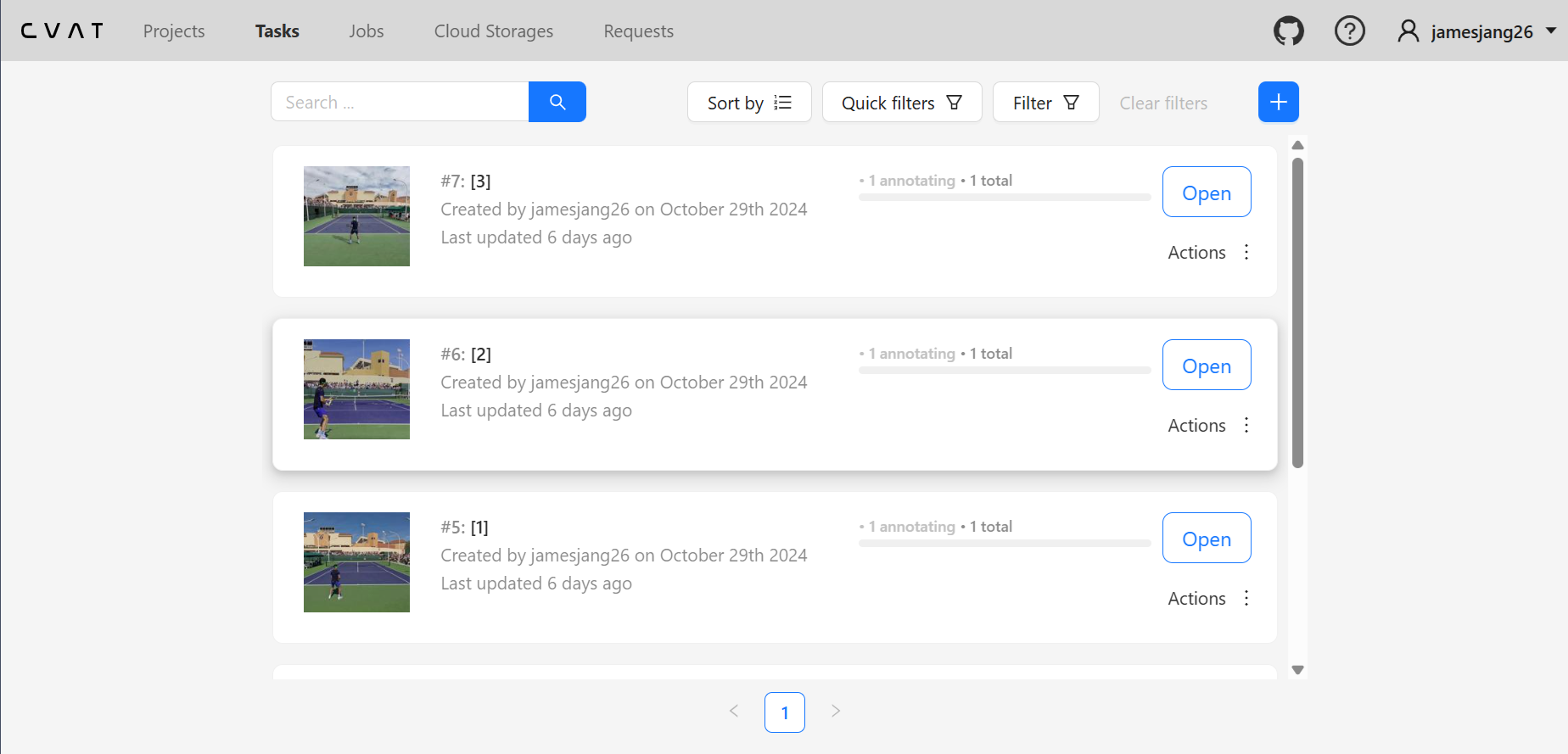Image resolution: width=1568 pixels, height=754 pixels.
Task: Click the blue search magnifier button
Action: pos(557,102)
